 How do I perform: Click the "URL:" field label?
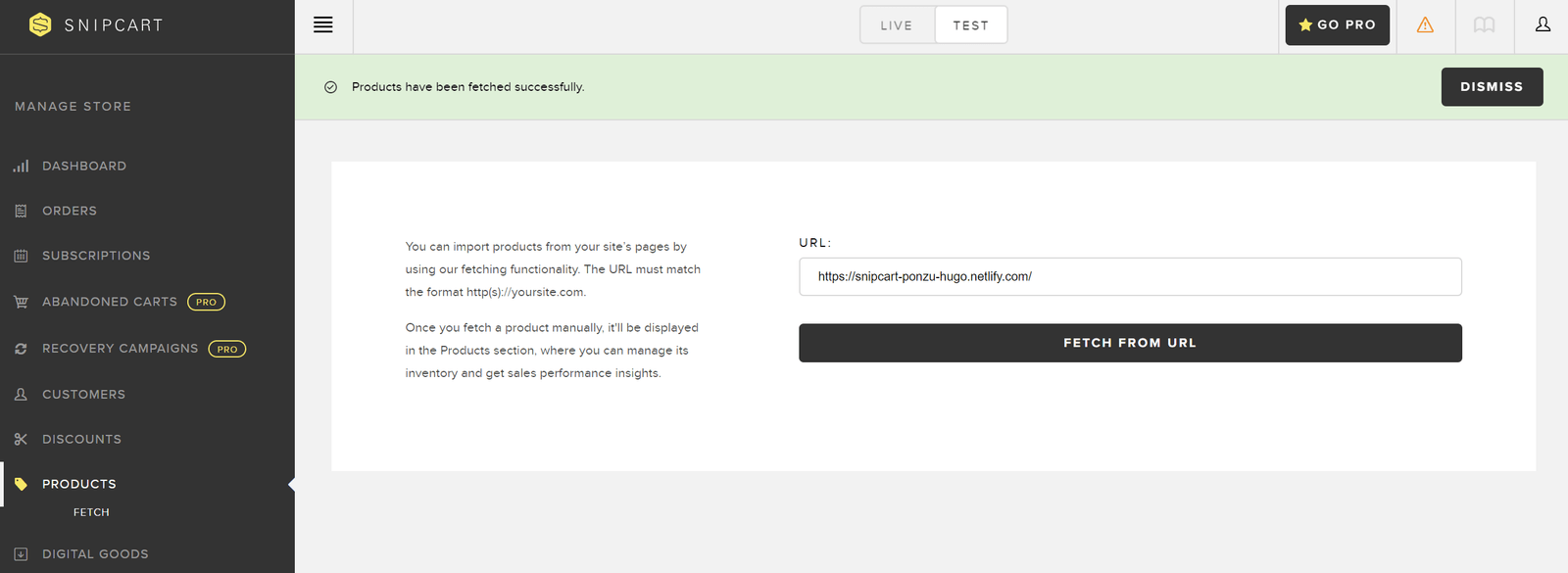(x=814, y=243)
